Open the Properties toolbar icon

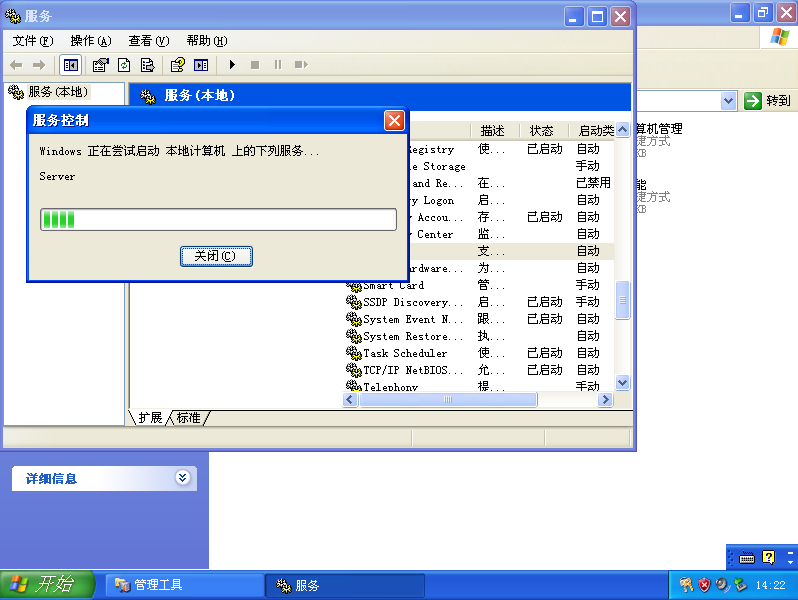tap(100, 65)
